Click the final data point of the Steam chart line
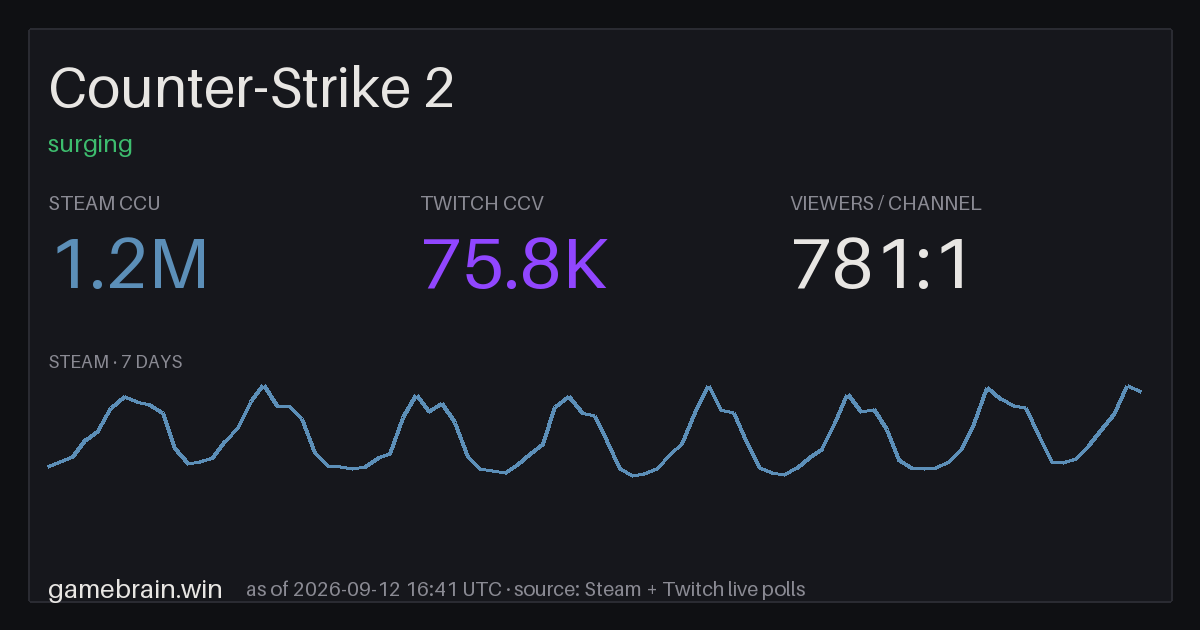 pos(1141,392)
